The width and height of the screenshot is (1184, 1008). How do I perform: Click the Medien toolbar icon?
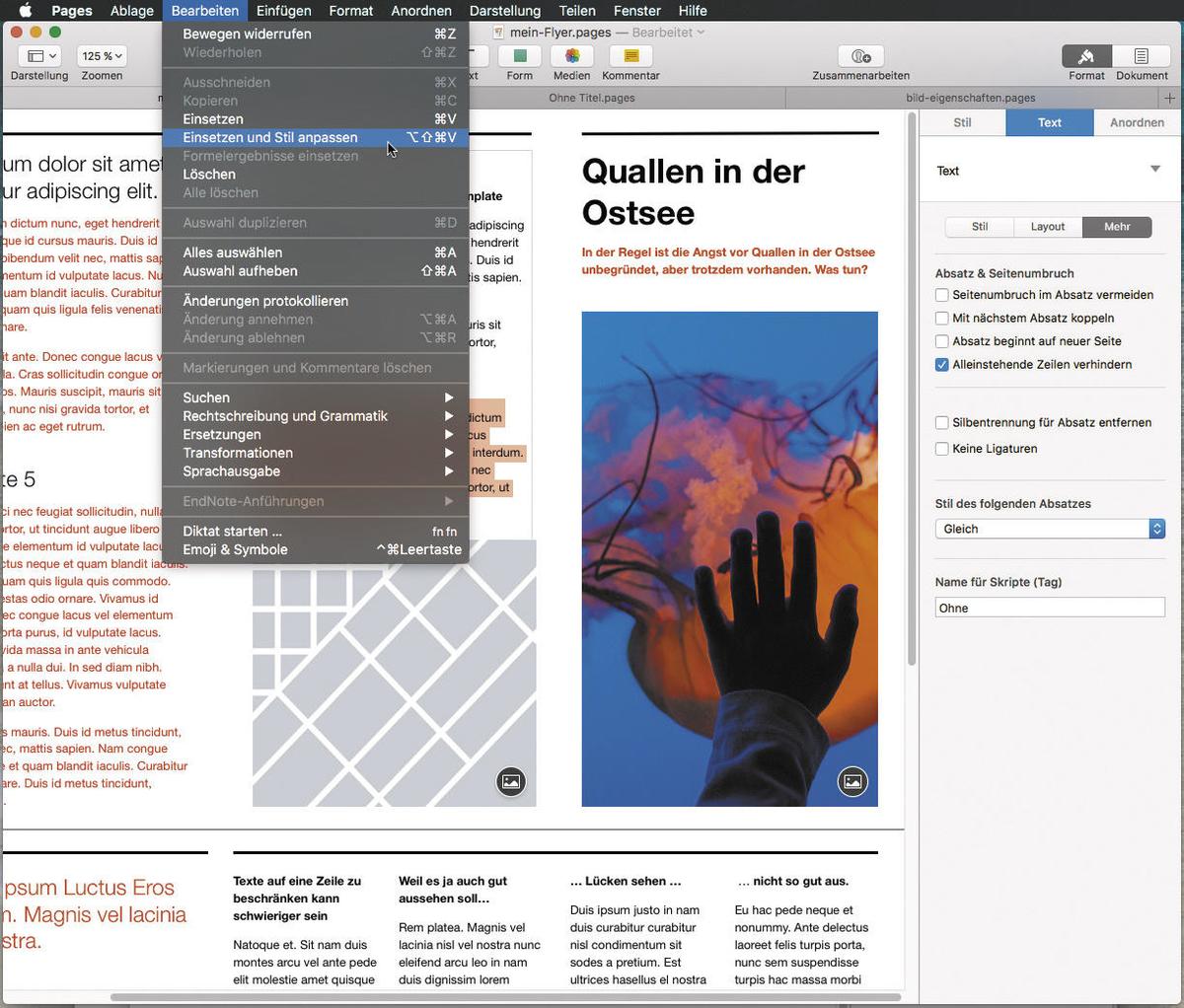coord(571,56)
